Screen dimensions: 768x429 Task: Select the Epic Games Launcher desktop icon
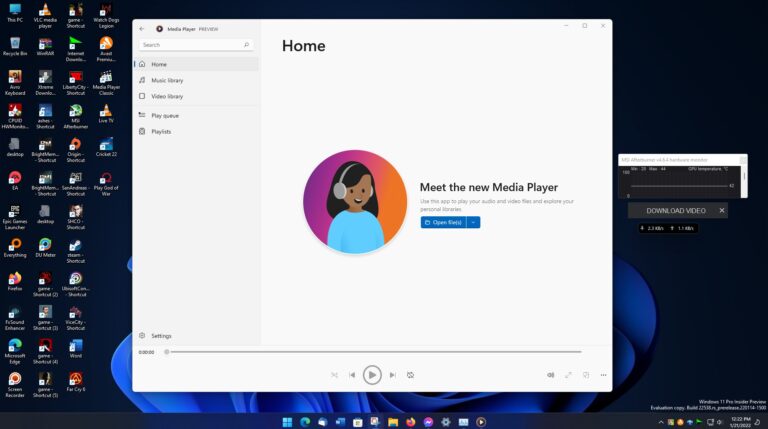coord(15,217)
